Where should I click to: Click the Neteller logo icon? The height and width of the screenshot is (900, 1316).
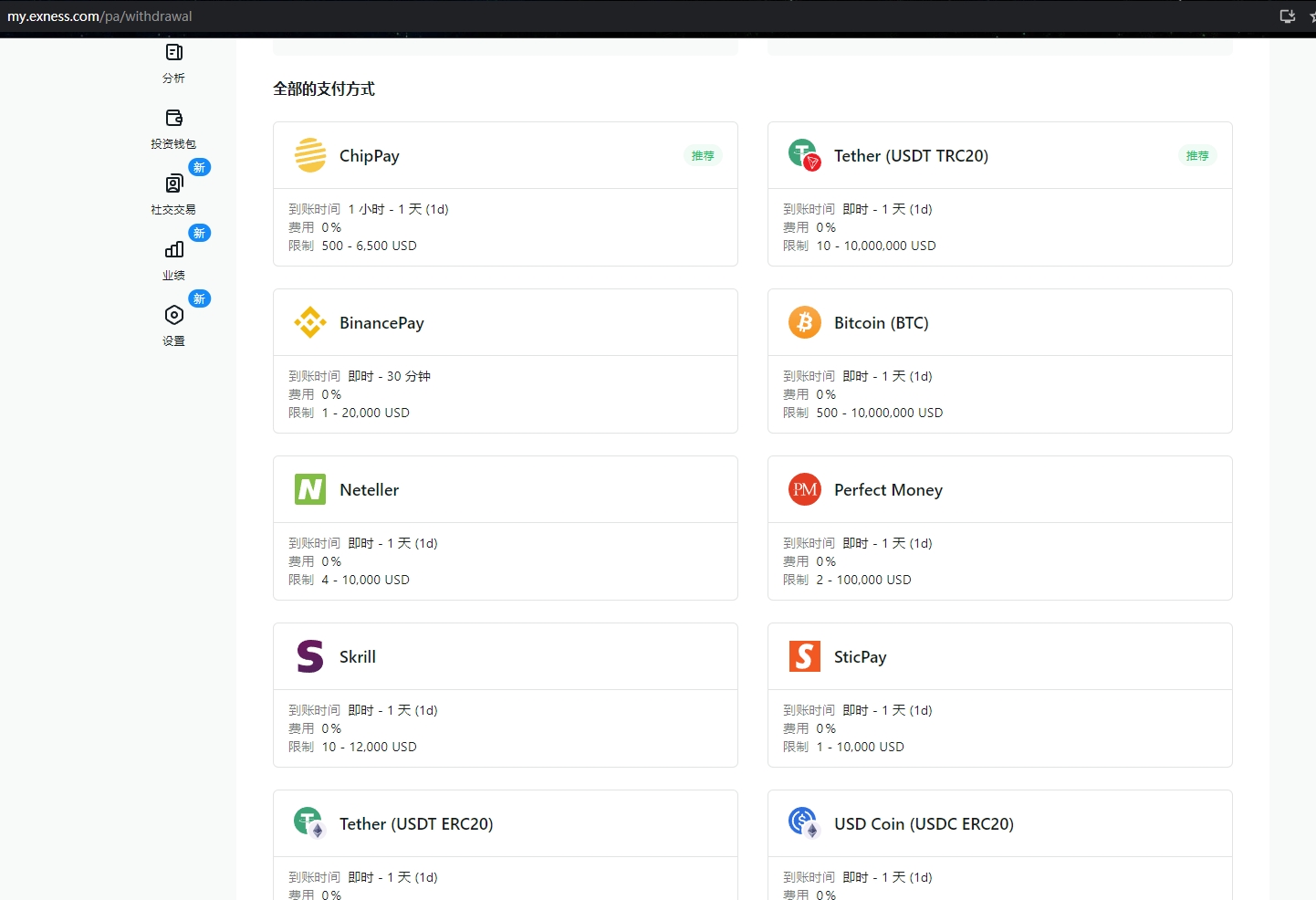(310, 489)
